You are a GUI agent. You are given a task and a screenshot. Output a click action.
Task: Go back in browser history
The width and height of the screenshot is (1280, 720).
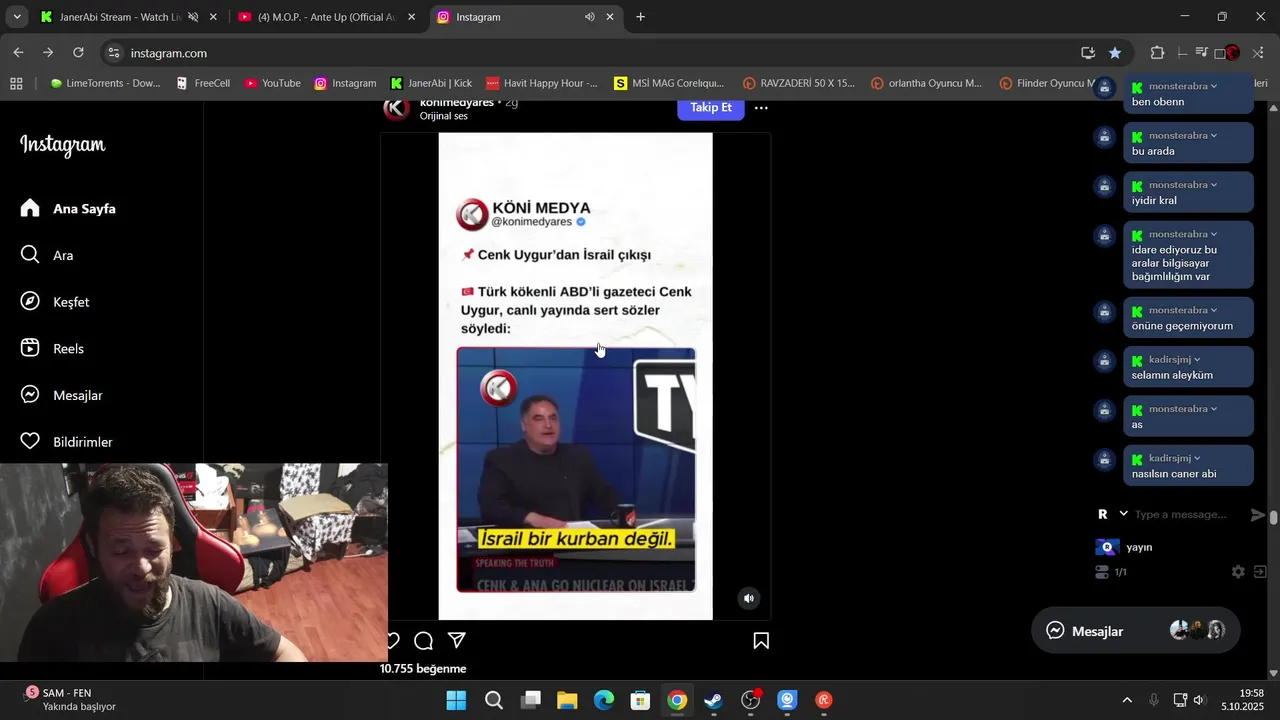pyautogui.click(x=18, y=53)
